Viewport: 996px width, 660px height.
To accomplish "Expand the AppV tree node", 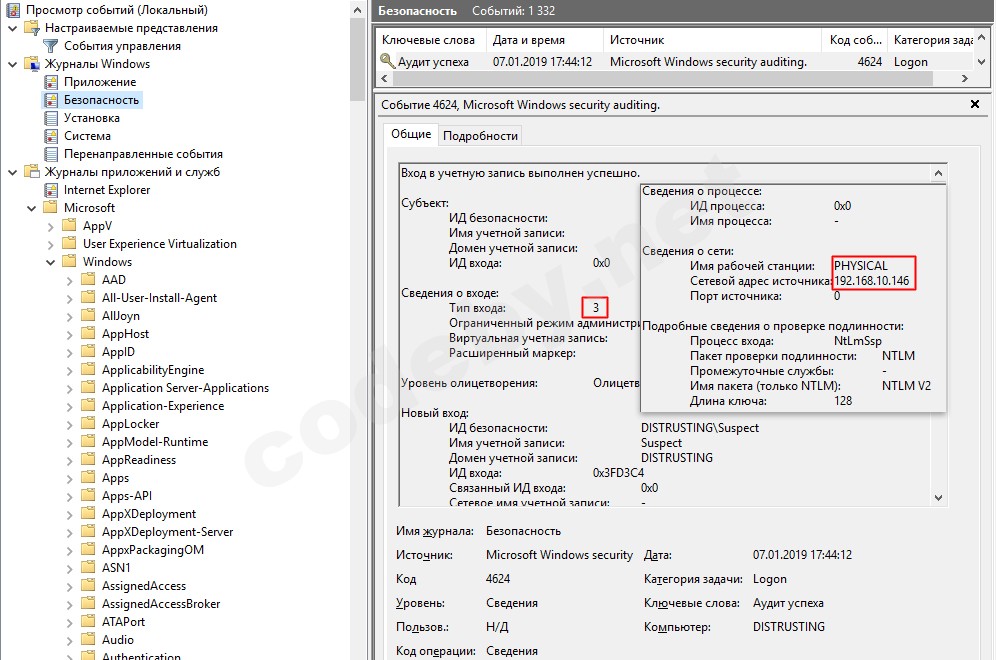I will click(x=50, y=226).
